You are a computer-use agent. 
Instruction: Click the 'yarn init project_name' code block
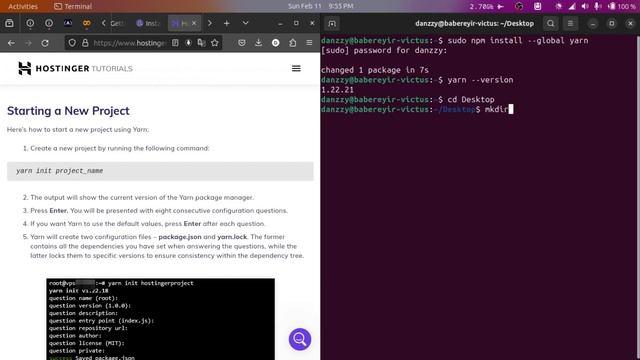[160, 171]
